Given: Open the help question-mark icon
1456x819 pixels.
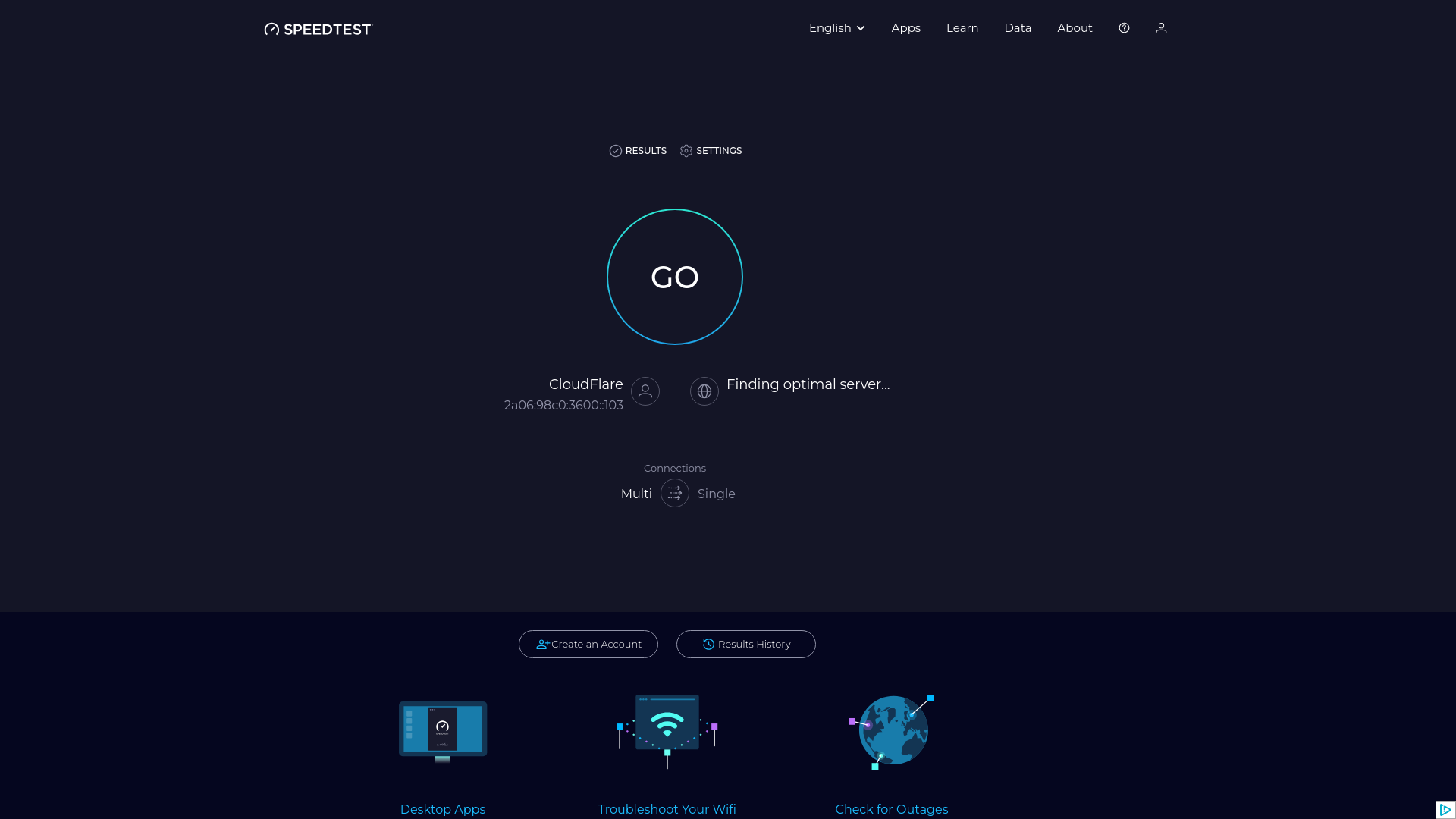Looking at the screenshot, I should (1124, 28).
